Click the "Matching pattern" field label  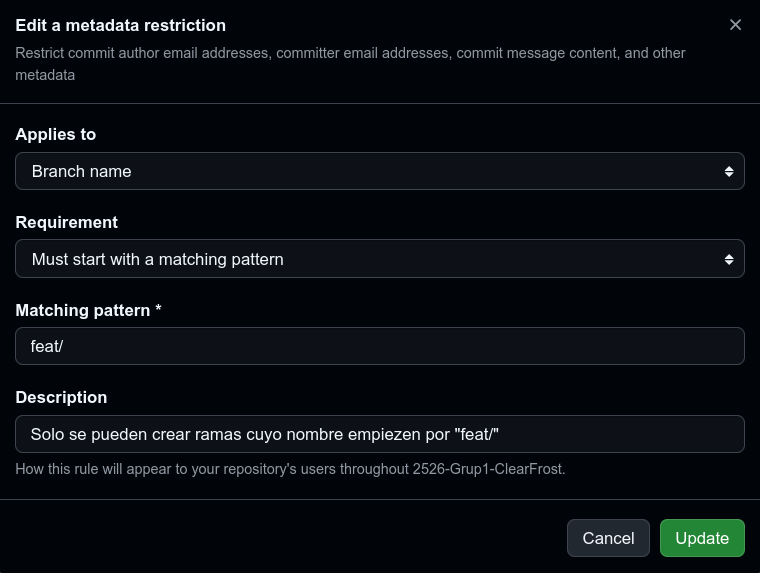83,310
